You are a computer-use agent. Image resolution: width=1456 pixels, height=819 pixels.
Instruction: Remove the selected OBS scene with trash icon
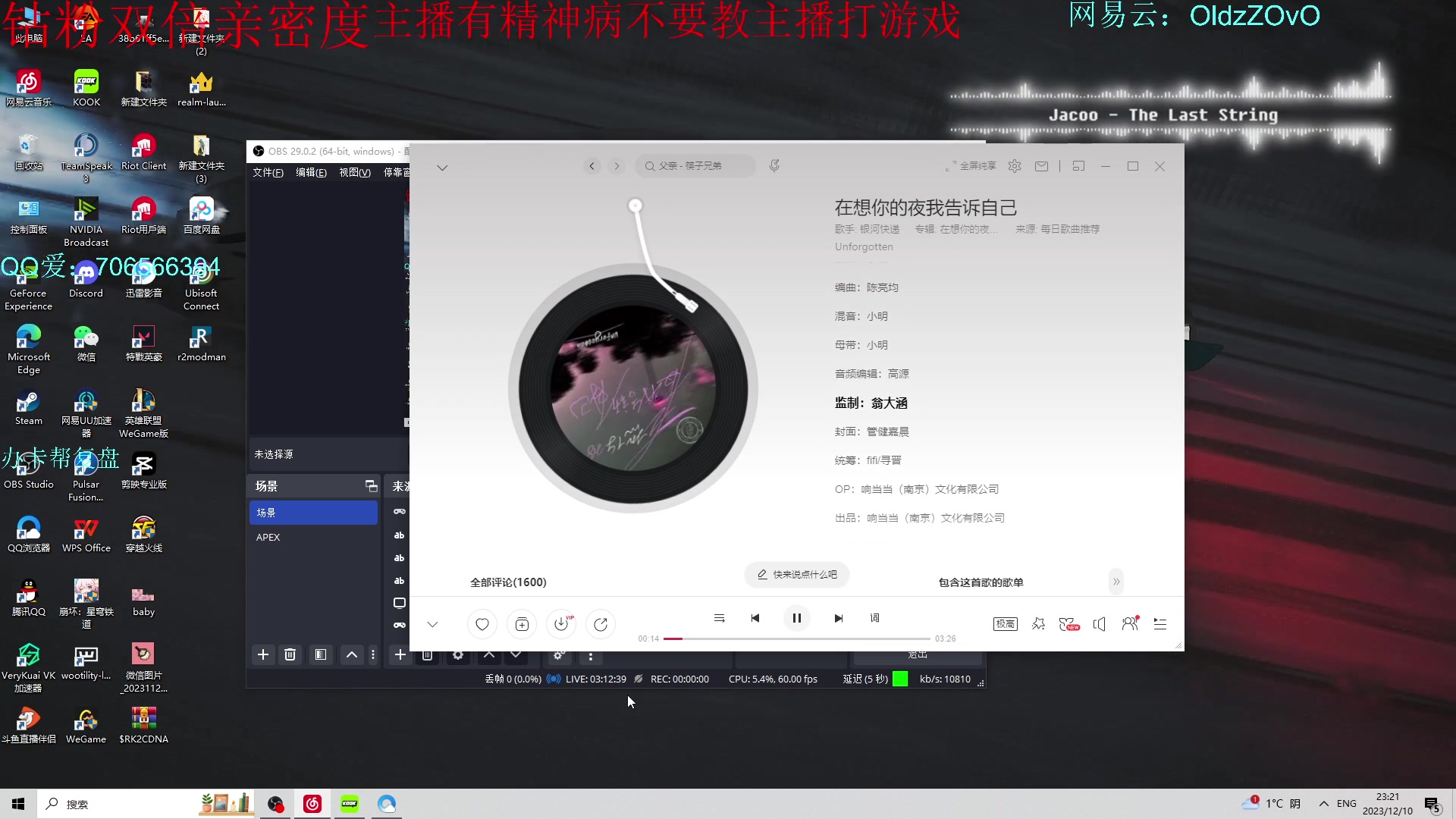click(x=290, y=654)
